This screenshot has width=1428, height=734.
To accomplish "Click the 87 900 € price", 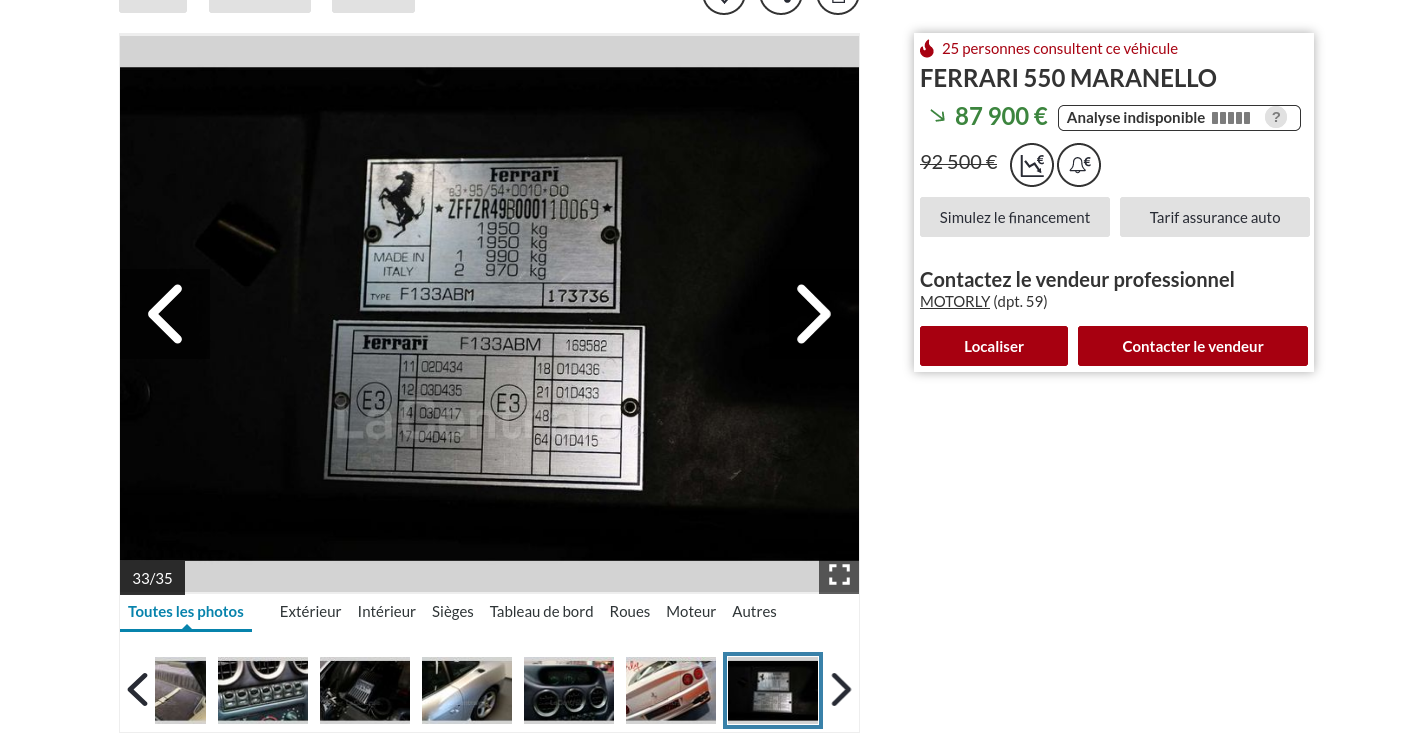I will [x=1001, y=116].
